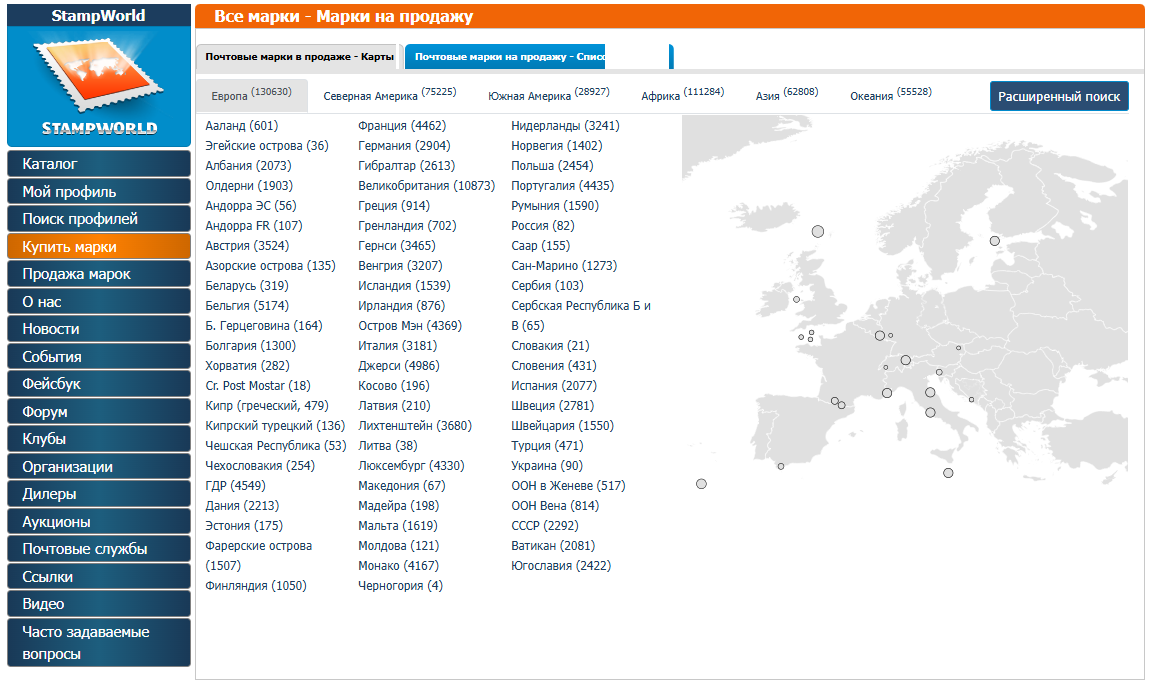1158x681 pixels.
Task: Open Поиск профилей sidebar item
Action: 99,219
